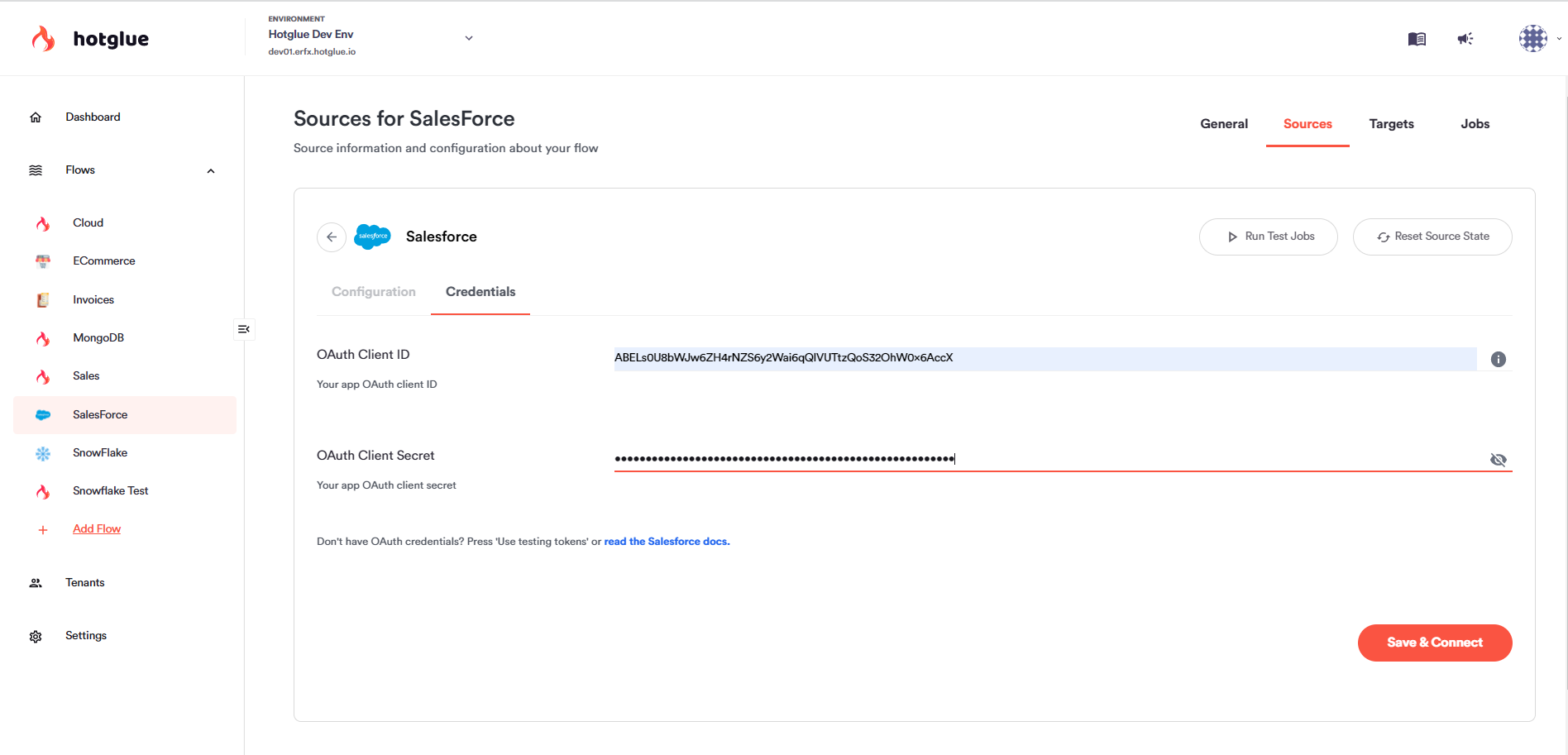Click the ECommerce flow store icon
Screen dimensions: 1568x755
click(x=43, y=261)
